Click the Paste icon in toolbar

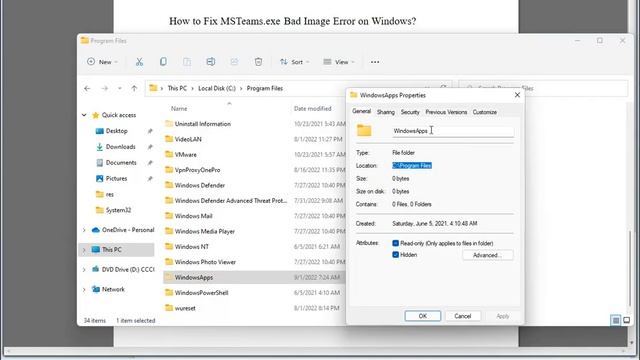(x=187, y=62)
